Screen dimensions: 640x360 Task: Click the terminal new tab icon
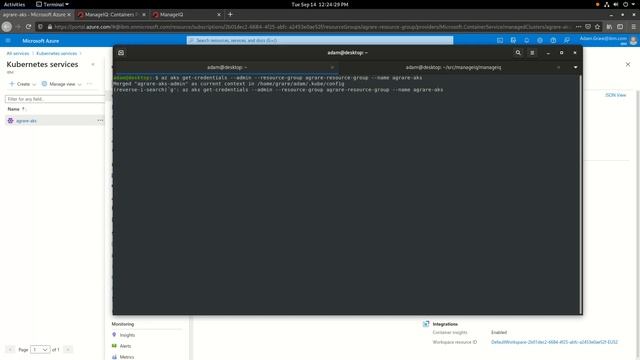point(121,53)
